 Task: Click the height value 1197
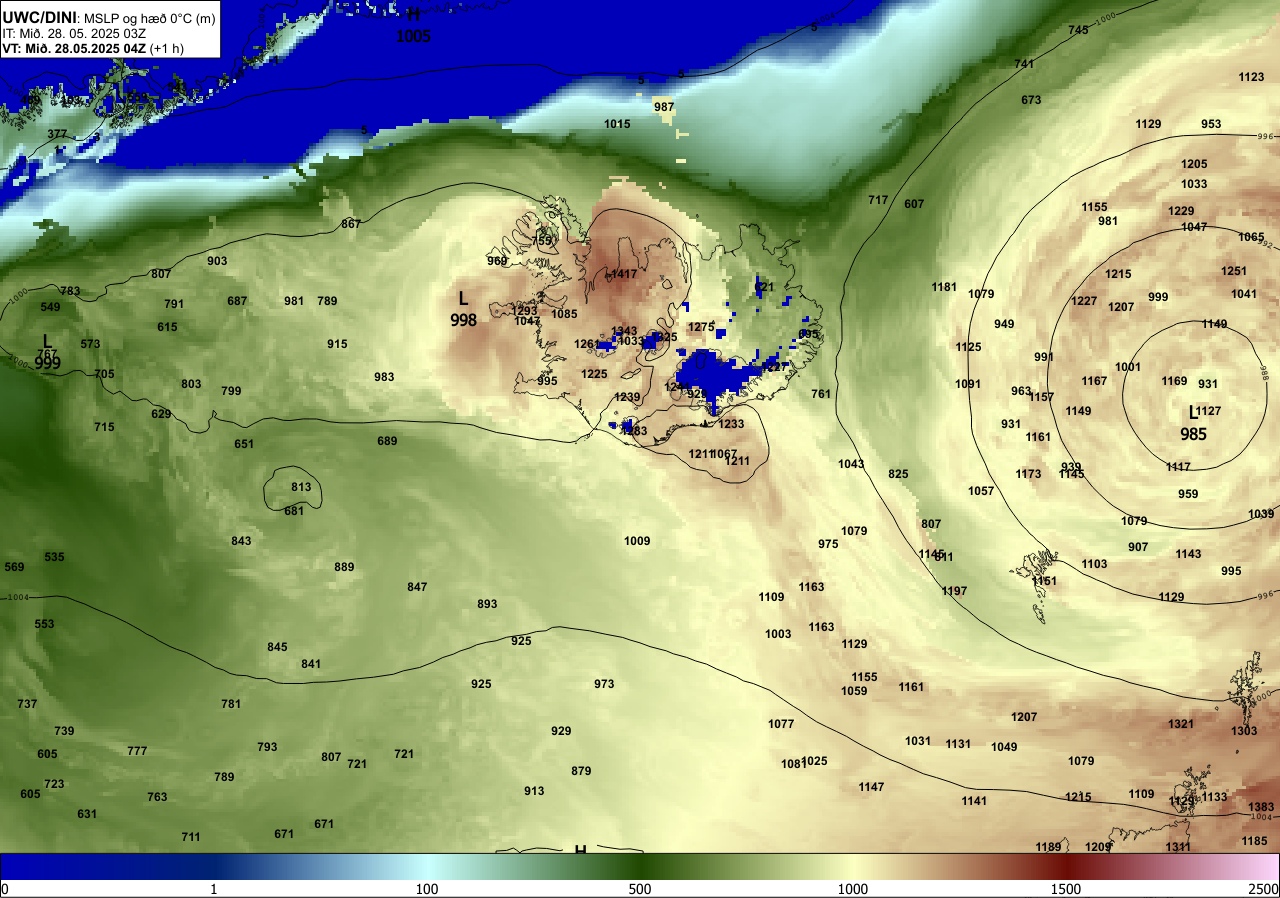954,591
